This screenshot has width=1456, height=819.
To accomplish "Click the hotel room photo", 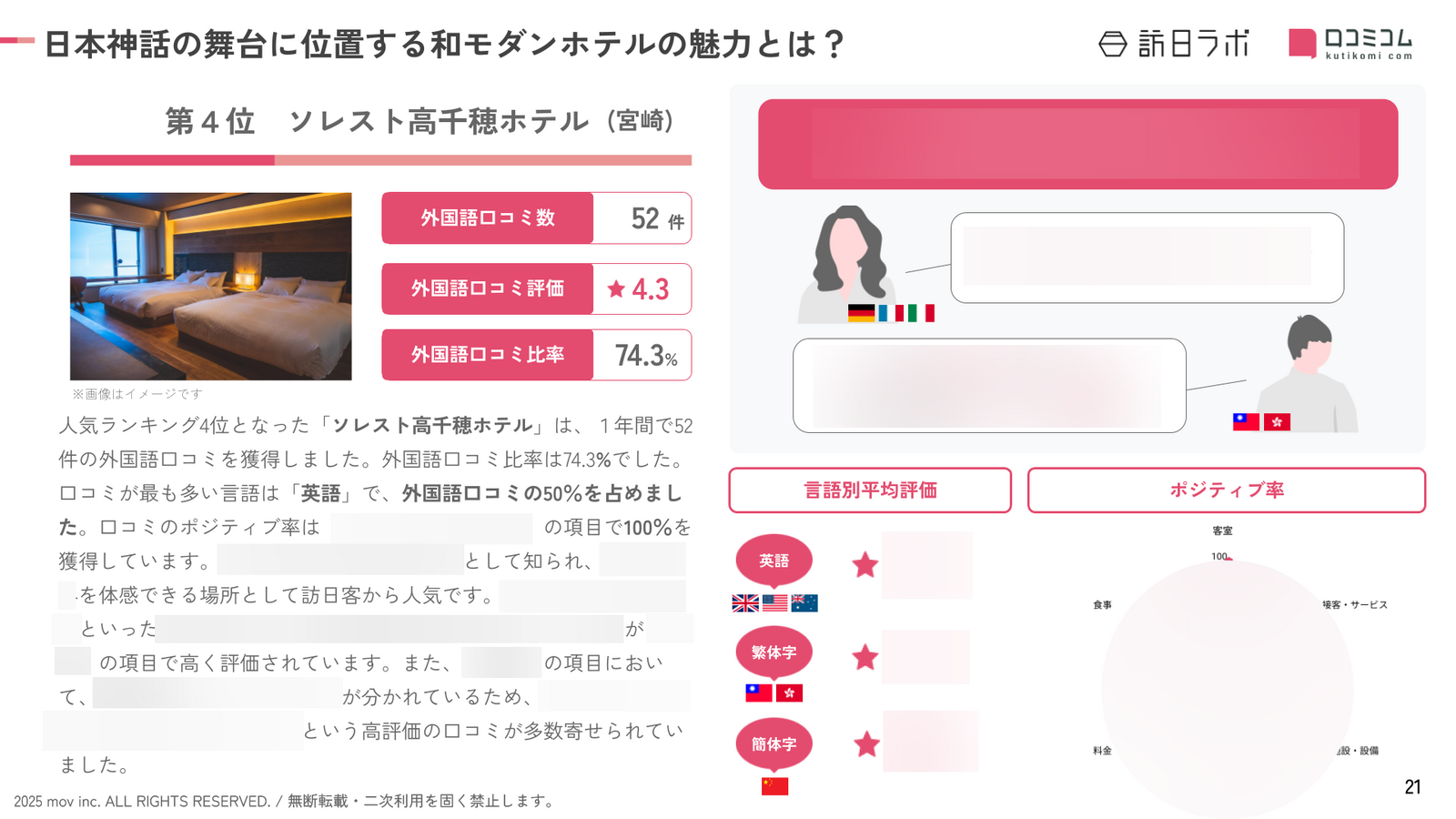I will click(210, 287).
